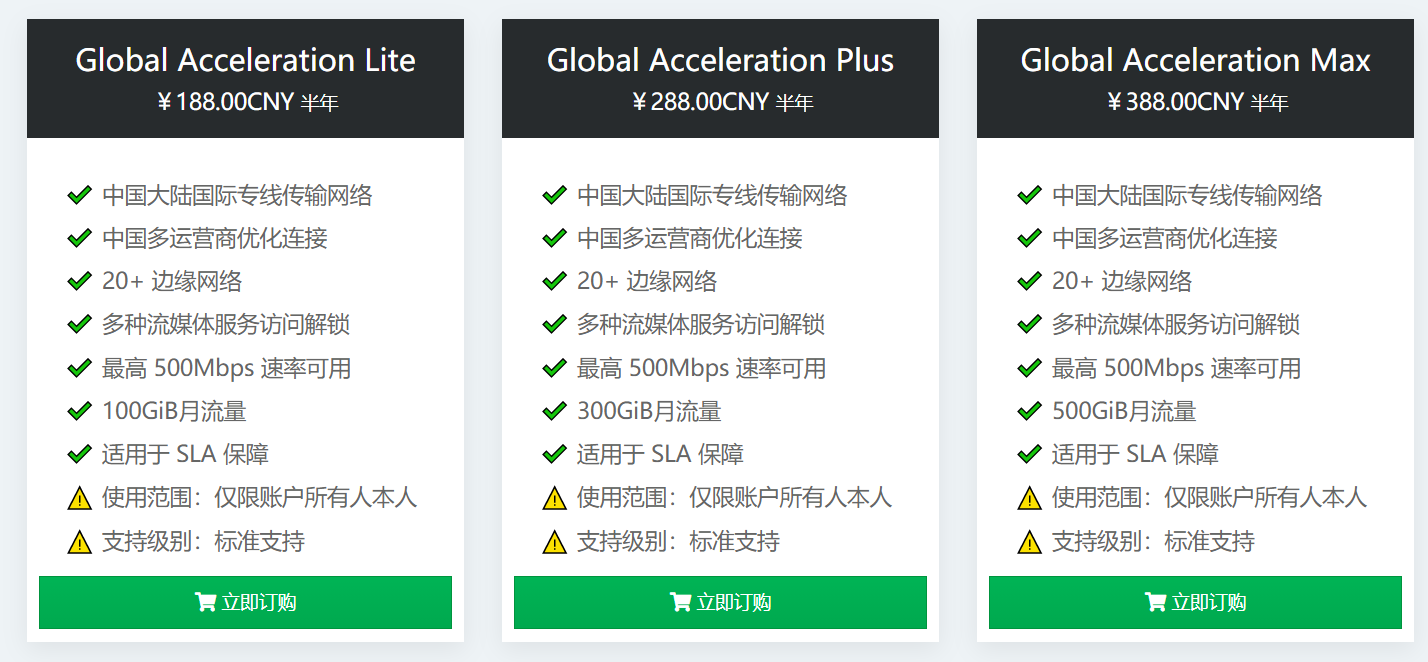Click warning icon beside 使用范围 in Max plan
The height and width of the screenshot is (662, 1428).
(1029, 498)
